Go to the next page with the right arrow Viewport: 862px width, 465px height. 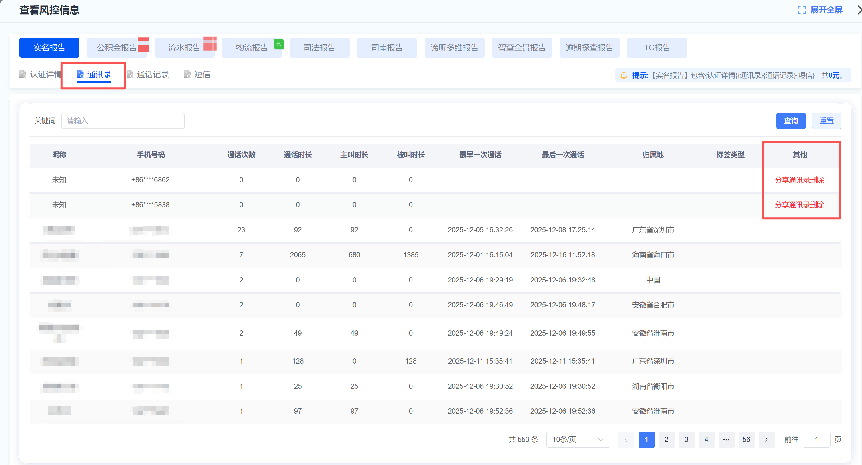pos(767,439)
